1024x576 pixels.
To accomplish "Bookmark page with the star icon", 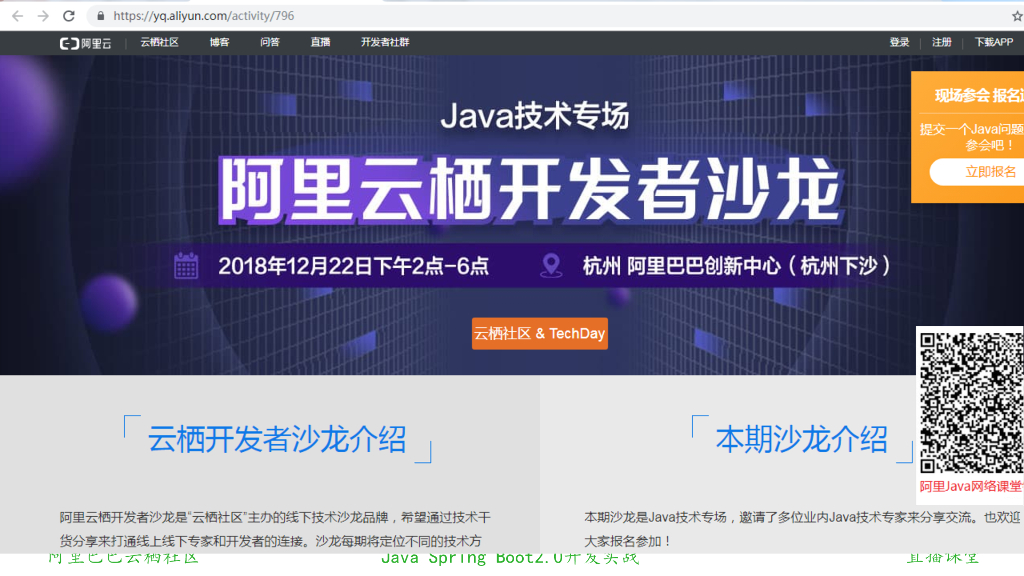I will pyautogui.click(x=1017, y=16).
